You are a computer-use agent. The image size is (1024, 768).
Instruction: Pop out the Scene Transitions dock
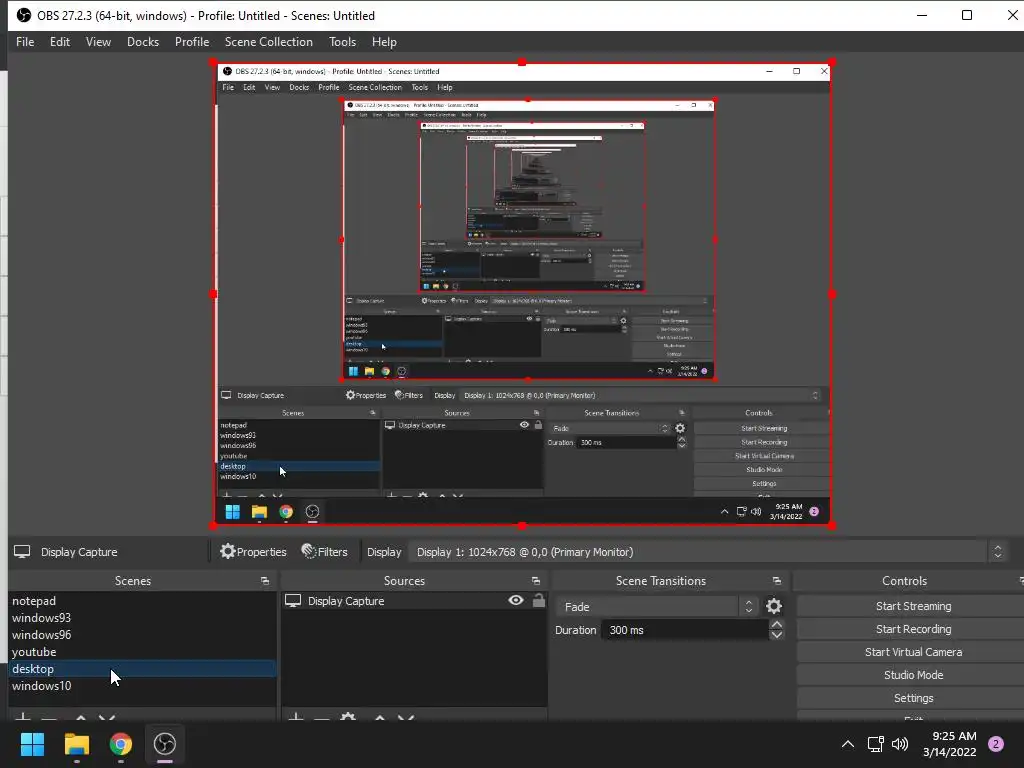coord(776,581)
